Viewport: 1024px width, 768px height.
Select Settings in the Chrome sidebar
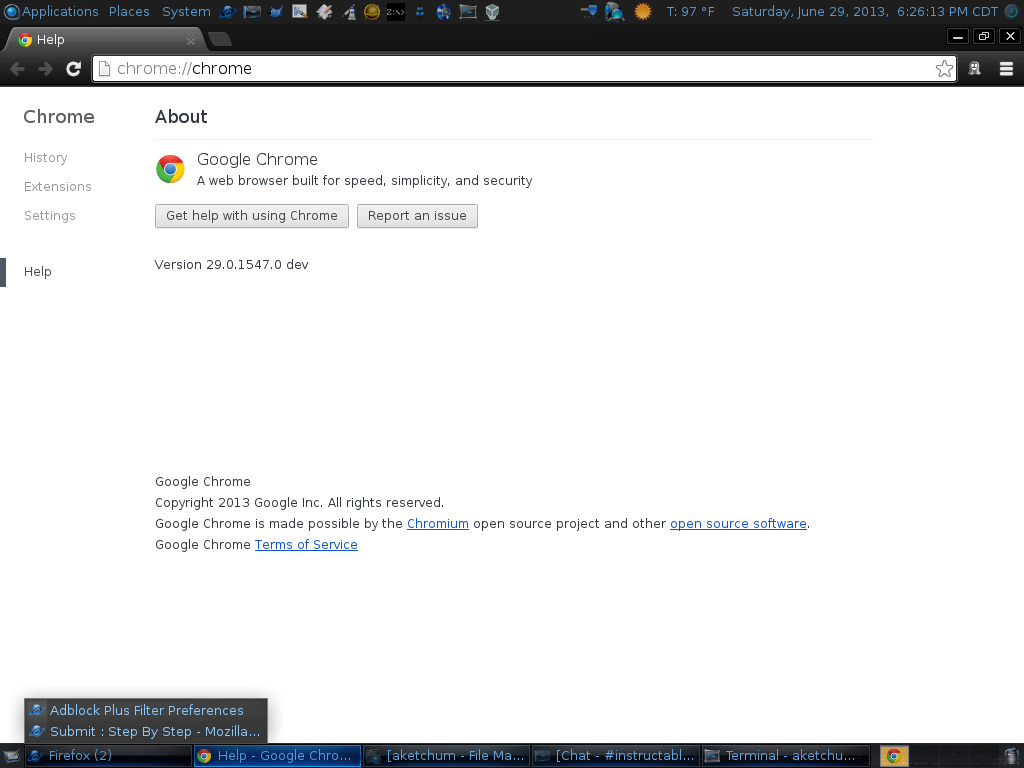point(50,215)
